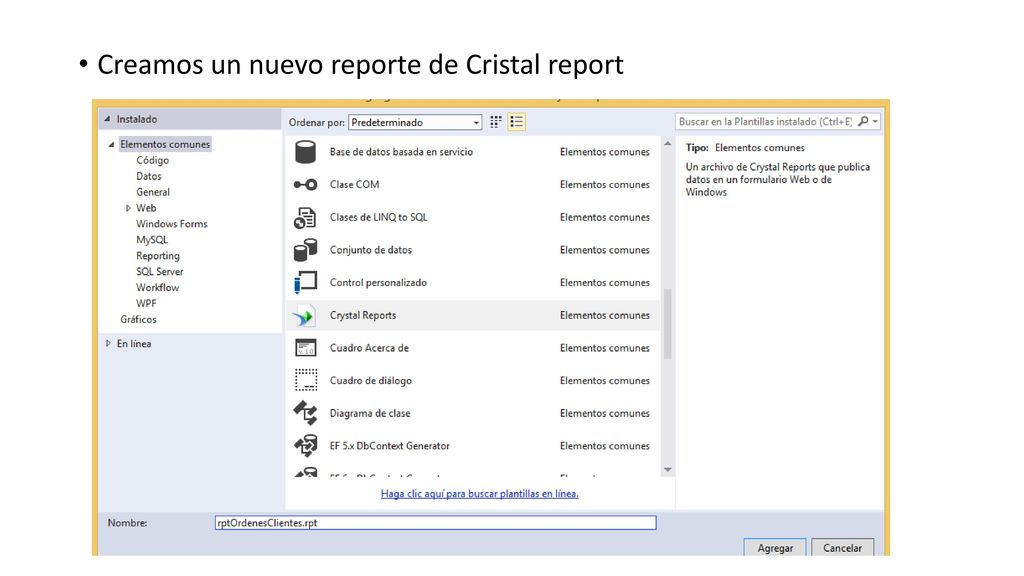
Task: Click the template list scroll down arrow
Action: (667, 470)
